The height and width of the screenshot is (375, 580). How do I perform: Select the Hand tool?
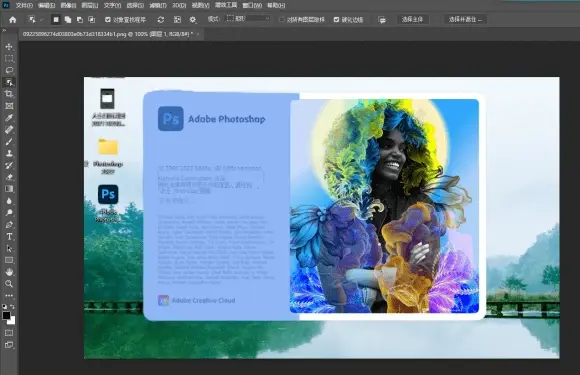[x=9, y=272]
